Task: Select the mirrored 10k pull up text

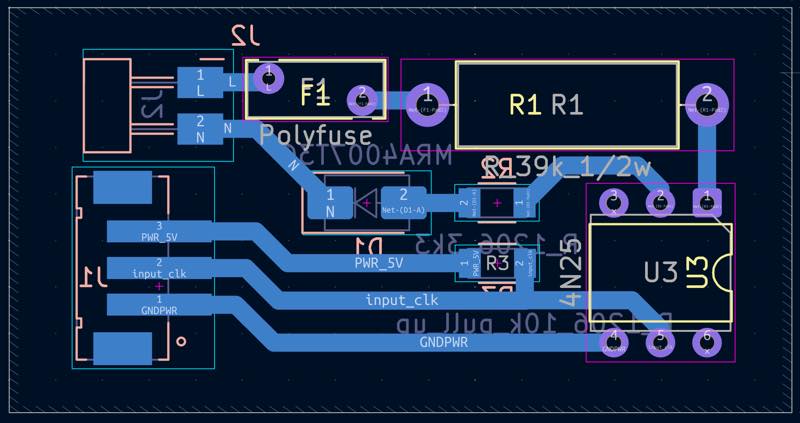Action: 533,324
